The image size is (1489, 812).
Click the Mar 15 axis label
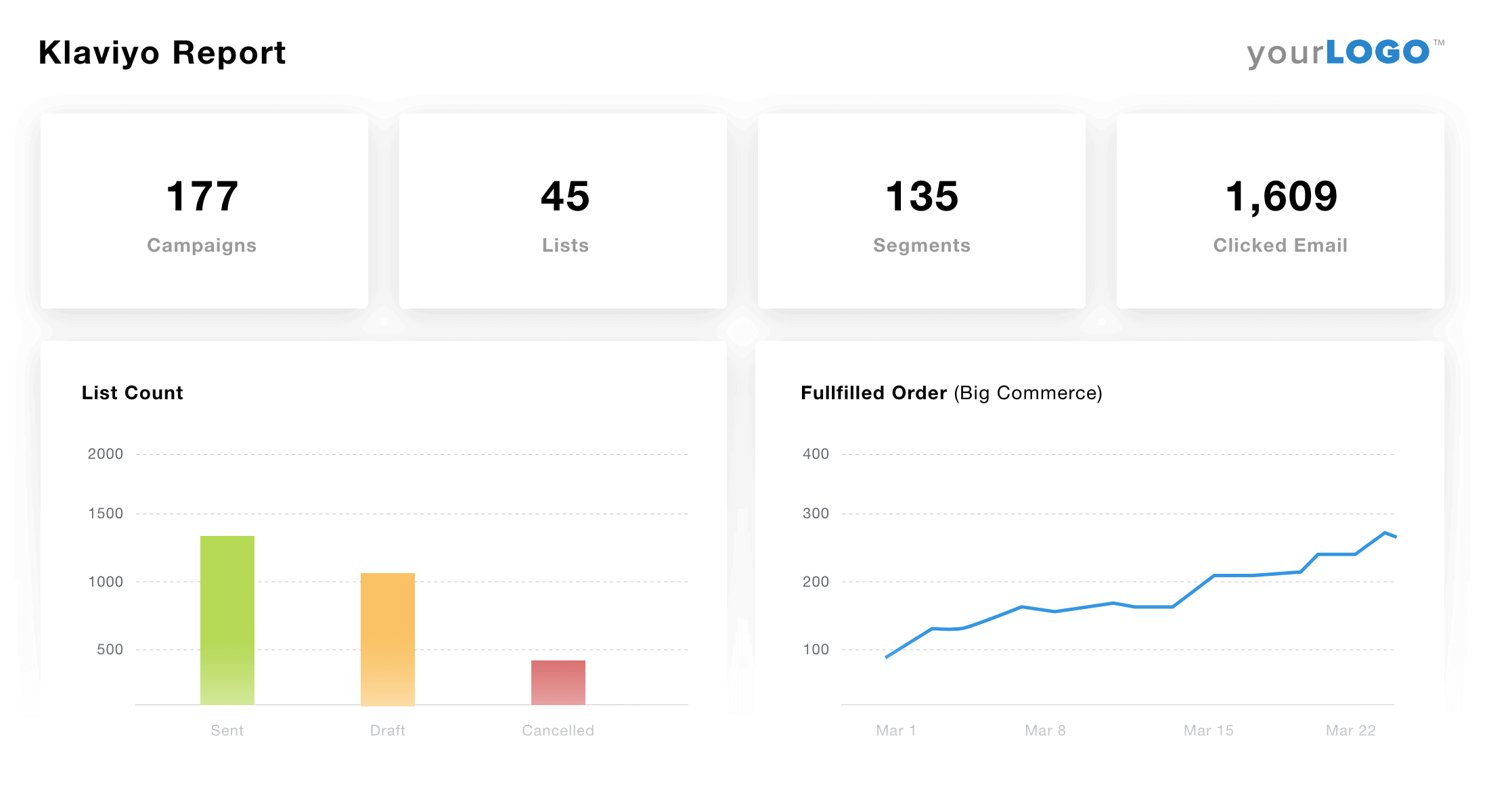[x=1207, y=730]
